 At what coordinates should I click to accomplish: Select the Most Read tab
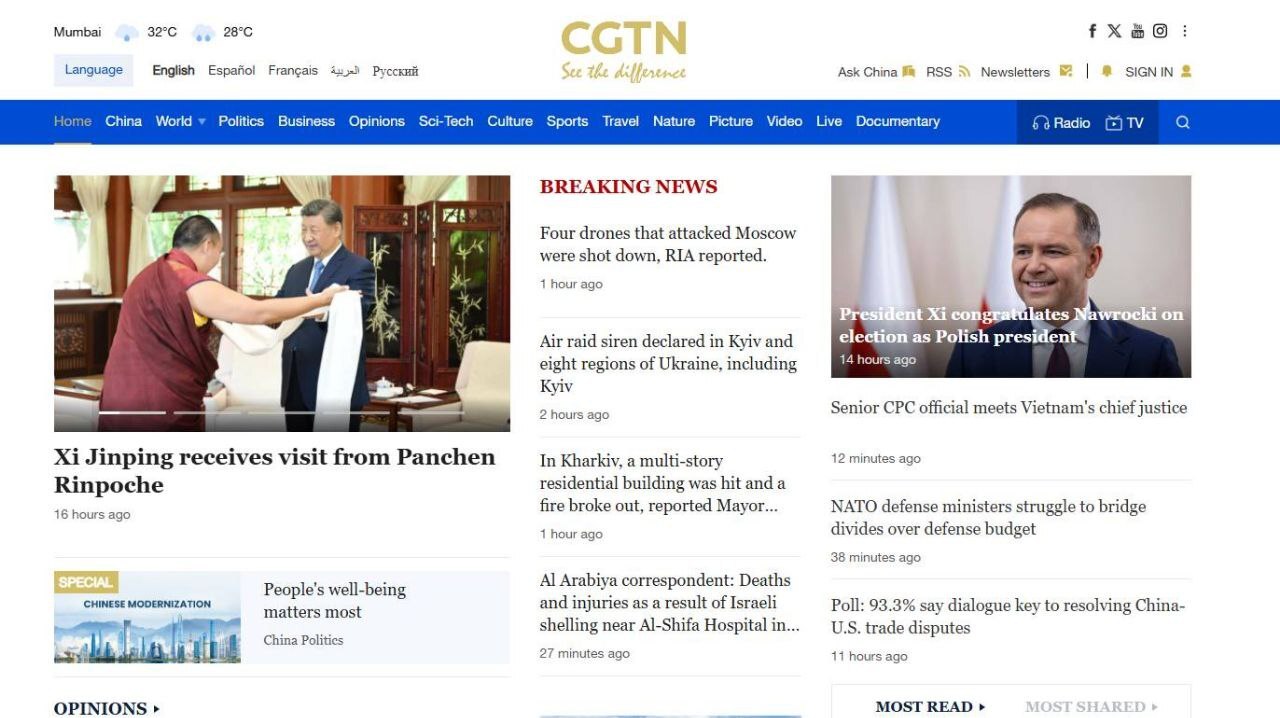[930, 706]
